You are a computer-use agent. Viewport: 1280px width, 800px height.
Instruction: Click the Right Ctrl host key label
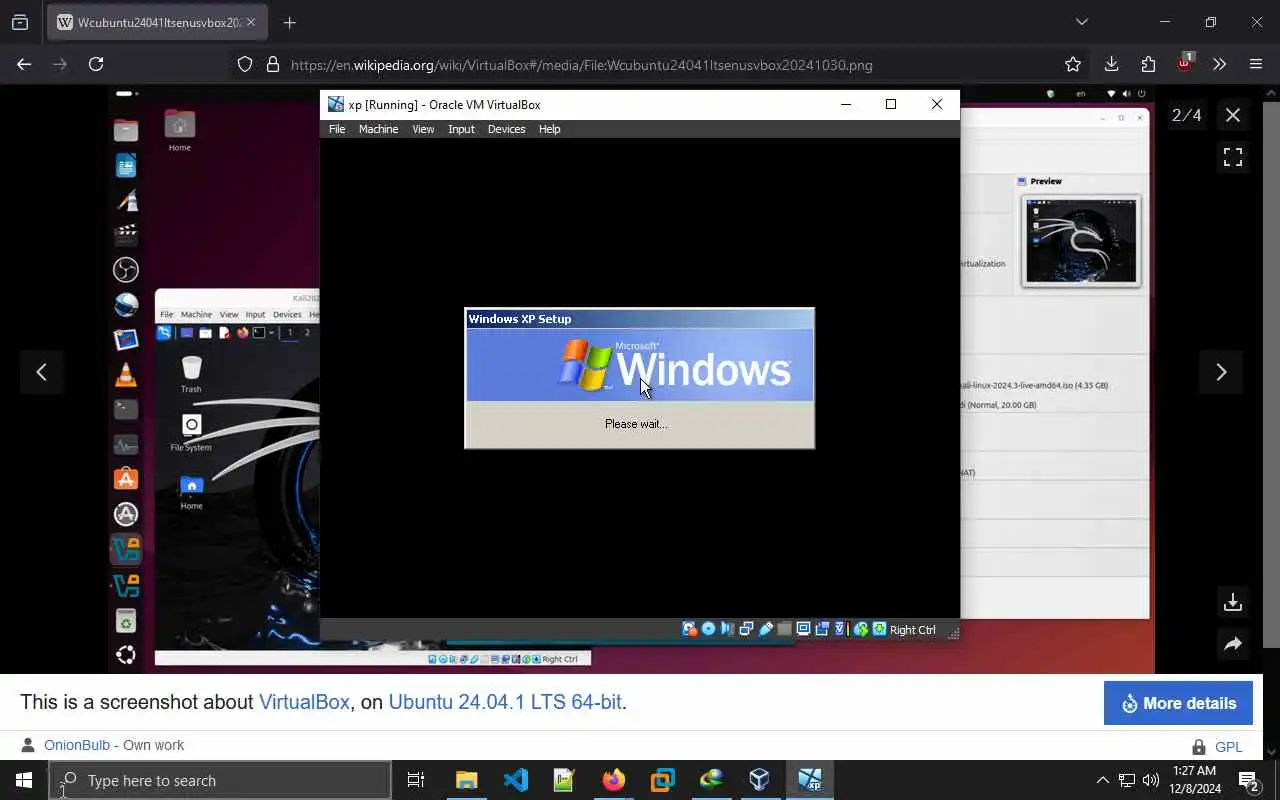pos(913,630)
